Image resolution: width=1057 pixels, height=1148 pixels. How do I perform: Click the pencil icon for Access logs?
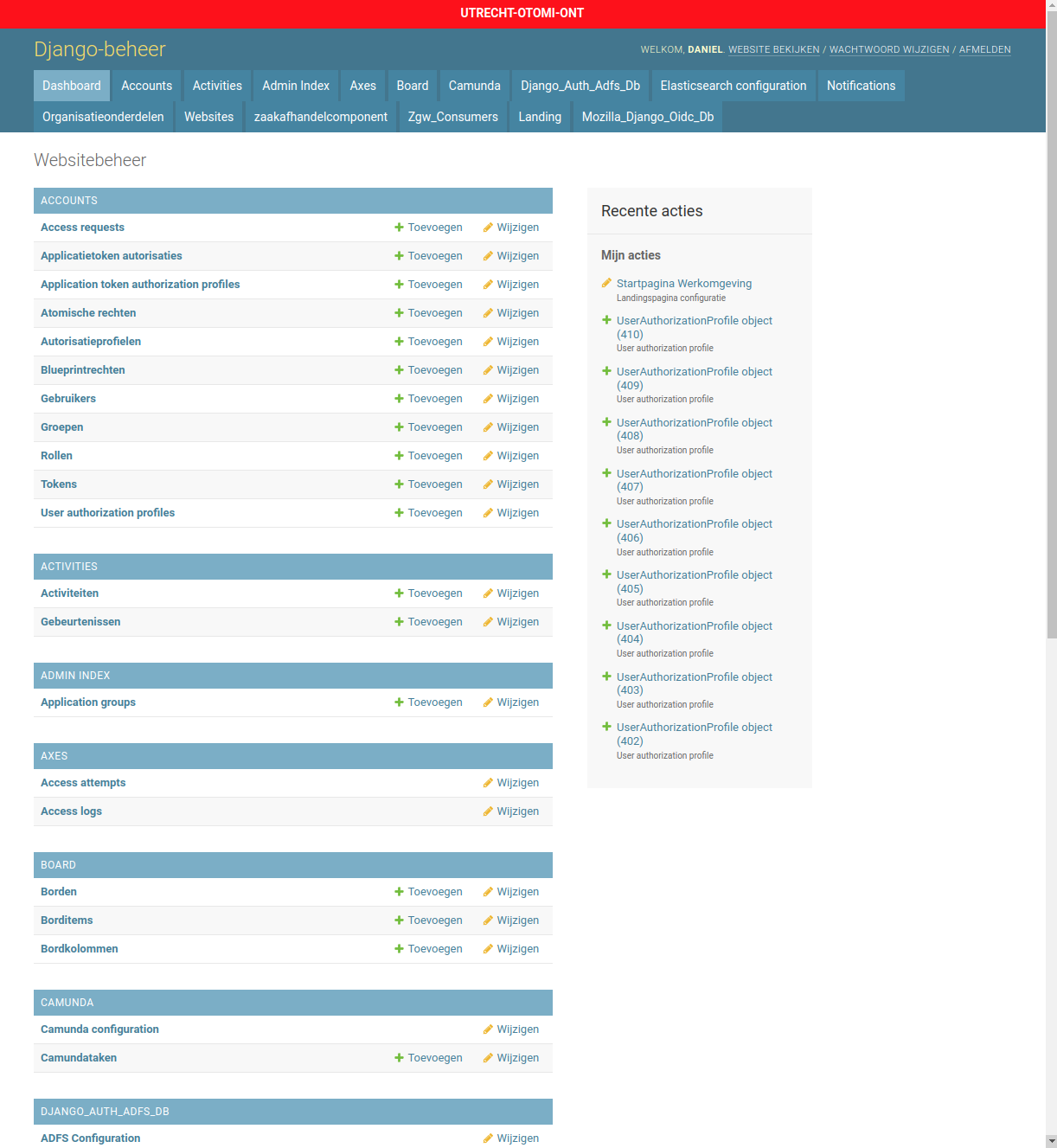tap(488, 811)
